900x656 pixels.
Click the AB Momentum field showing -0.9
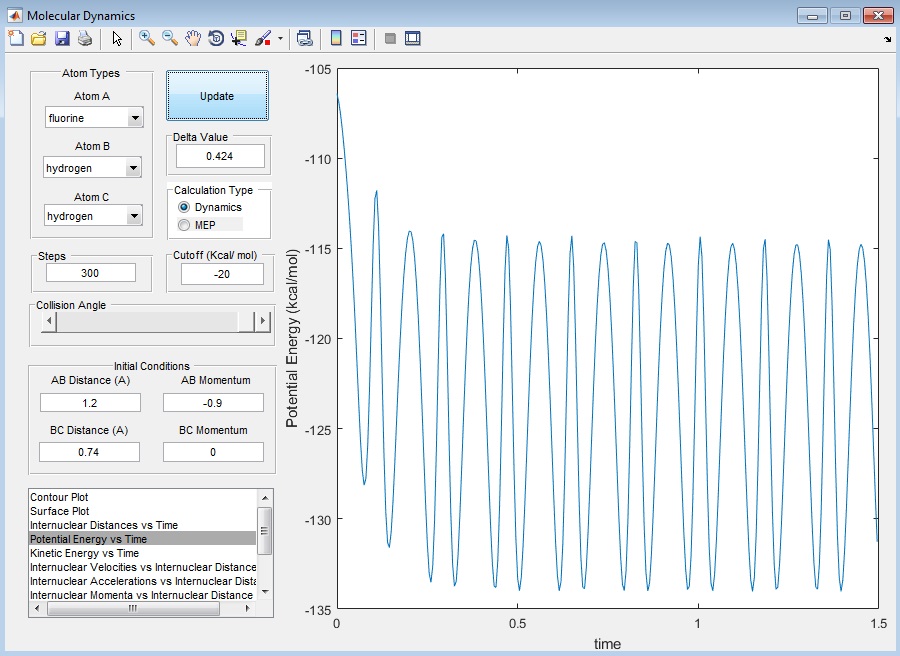(213, 403)
